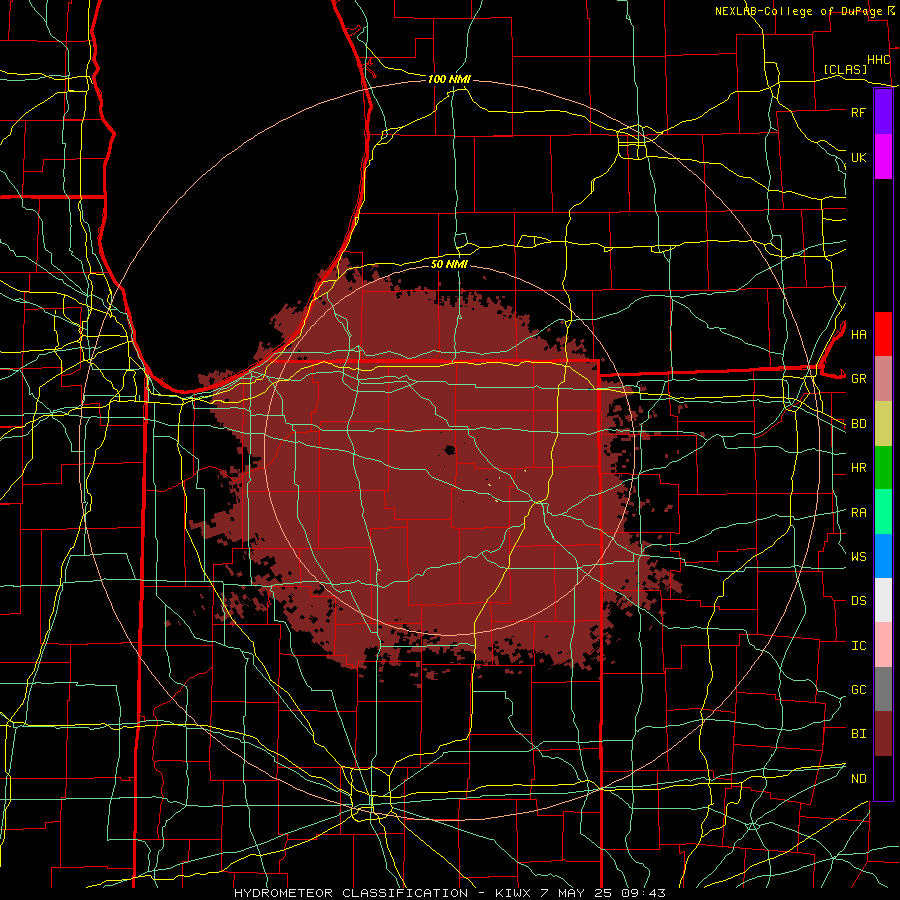The height and width of the screenshot is (900, 900).
Task: Click the "KIWX" radar site identifier
Action: (514, 893)
